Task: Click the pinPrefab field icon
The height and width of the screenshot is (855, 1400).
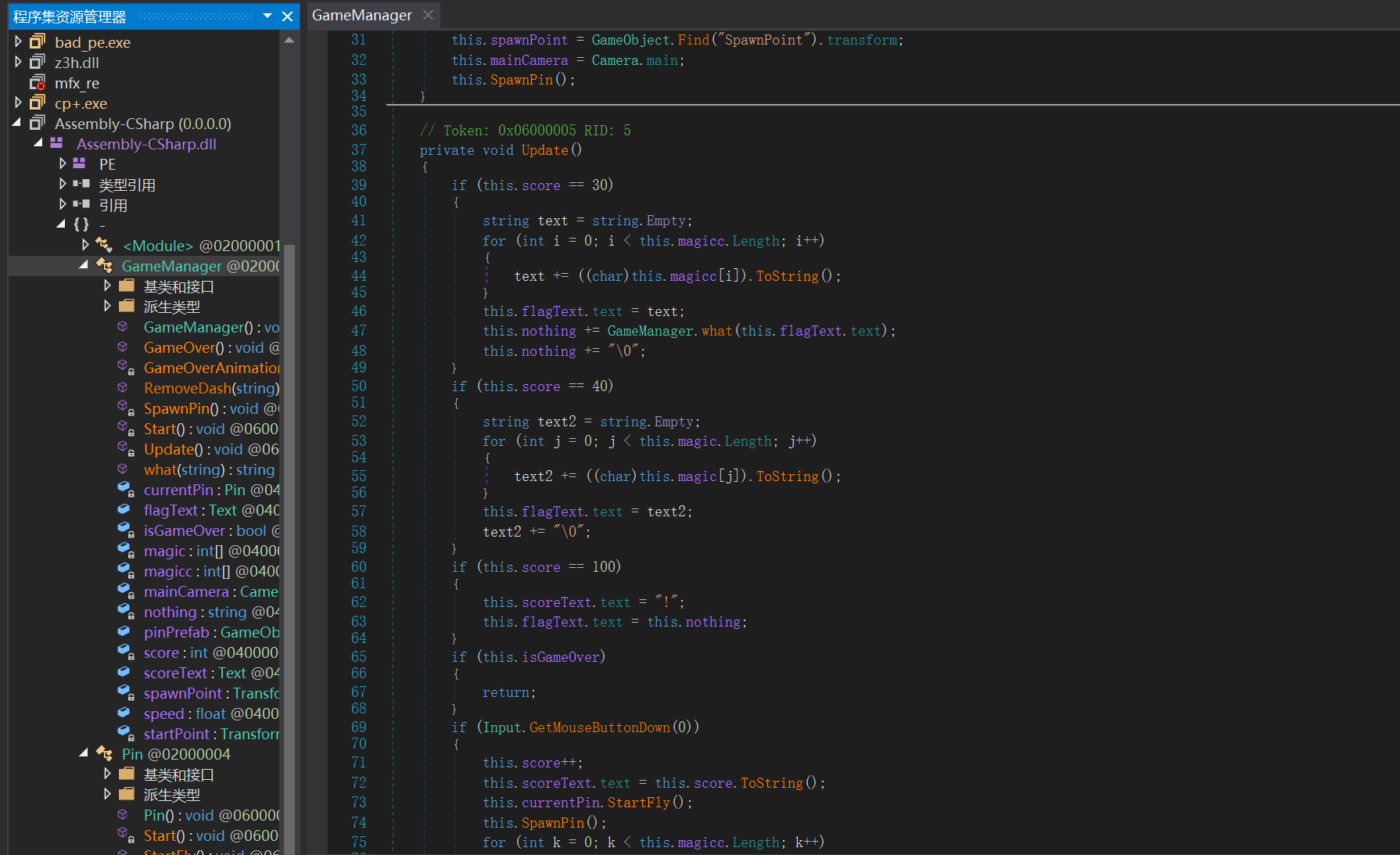Action: pyautogui.click(x=124, y=631)
